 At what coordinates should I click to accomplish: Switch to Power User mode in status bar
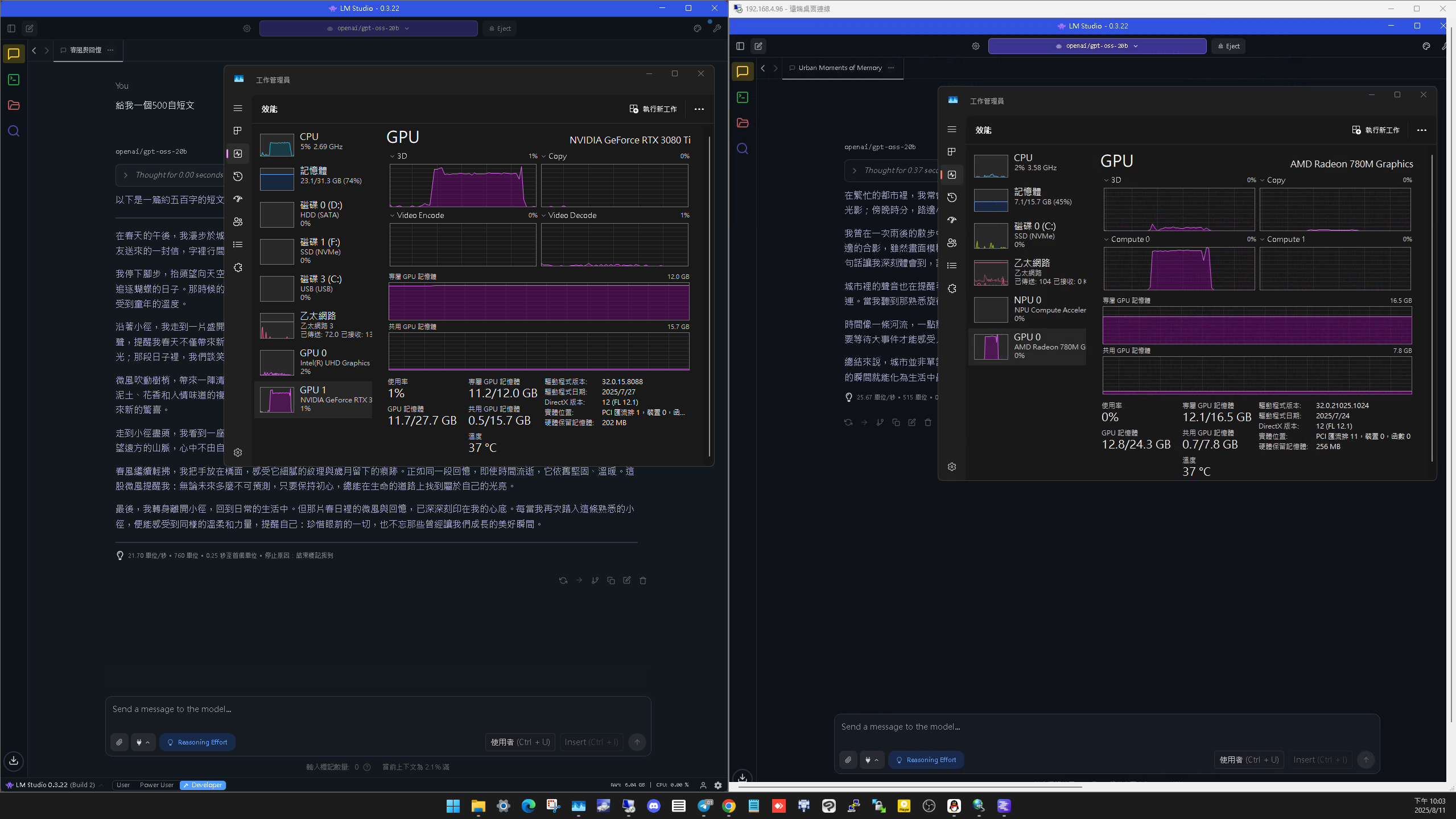pos(156,785)
